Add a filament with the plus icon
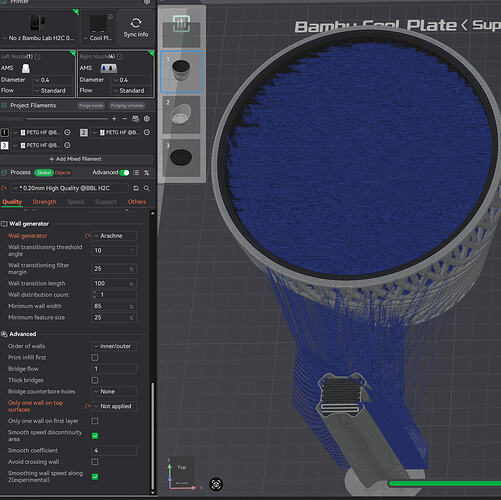 pyautogui.click(x=114, y=119)
